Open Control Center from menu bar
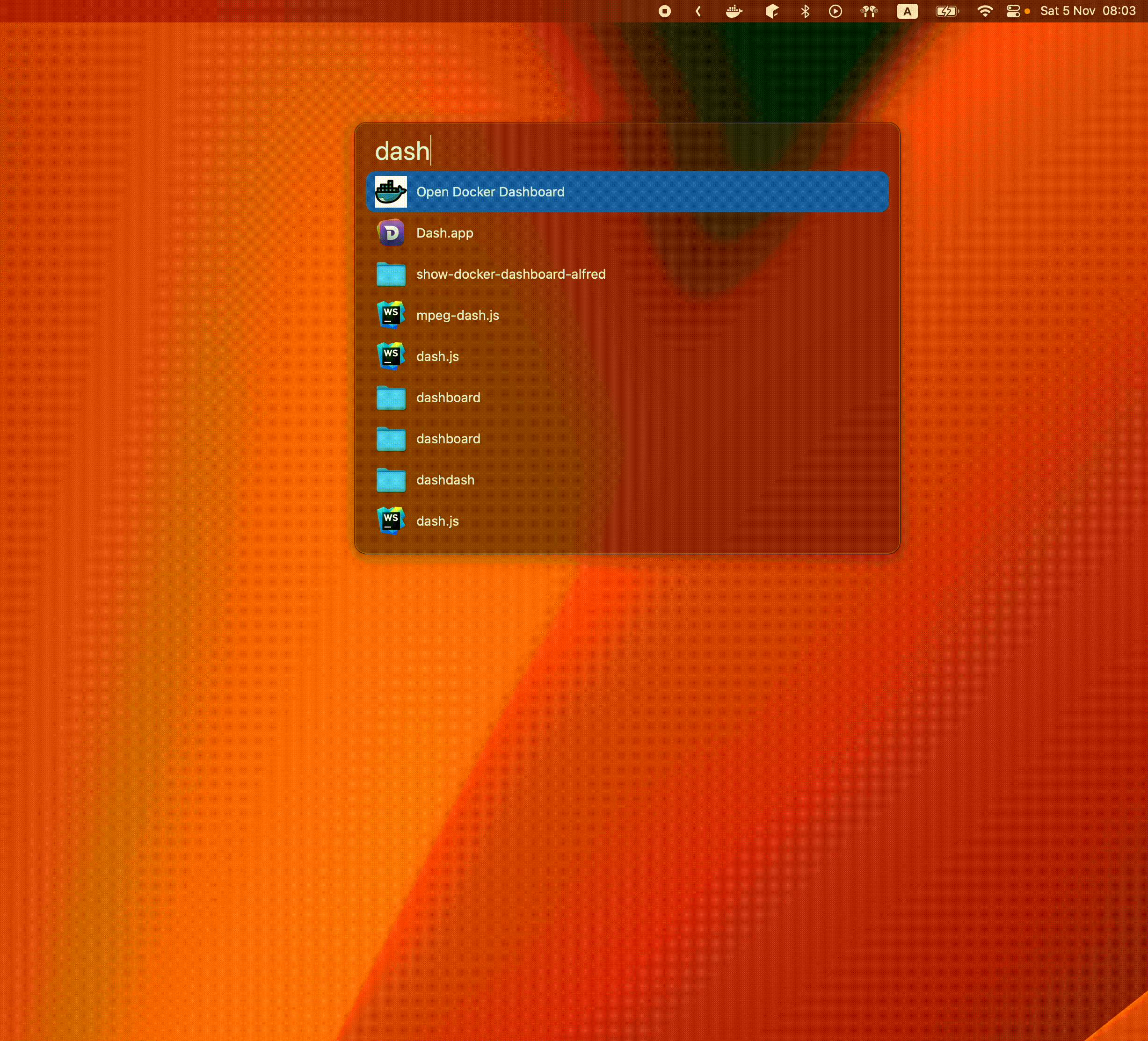This screenshot has width=1148, height=1041. coord(1013,11)
